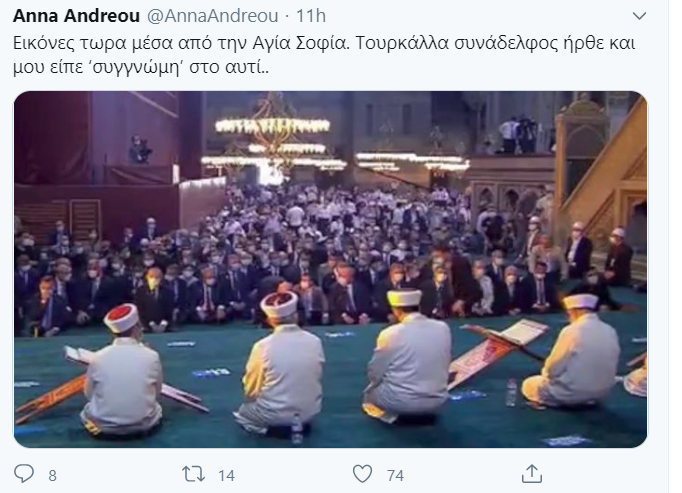This screenshot has height=493, width=682.
Task: Click the cameraman on the left balcony
Action: click(139, 150)
